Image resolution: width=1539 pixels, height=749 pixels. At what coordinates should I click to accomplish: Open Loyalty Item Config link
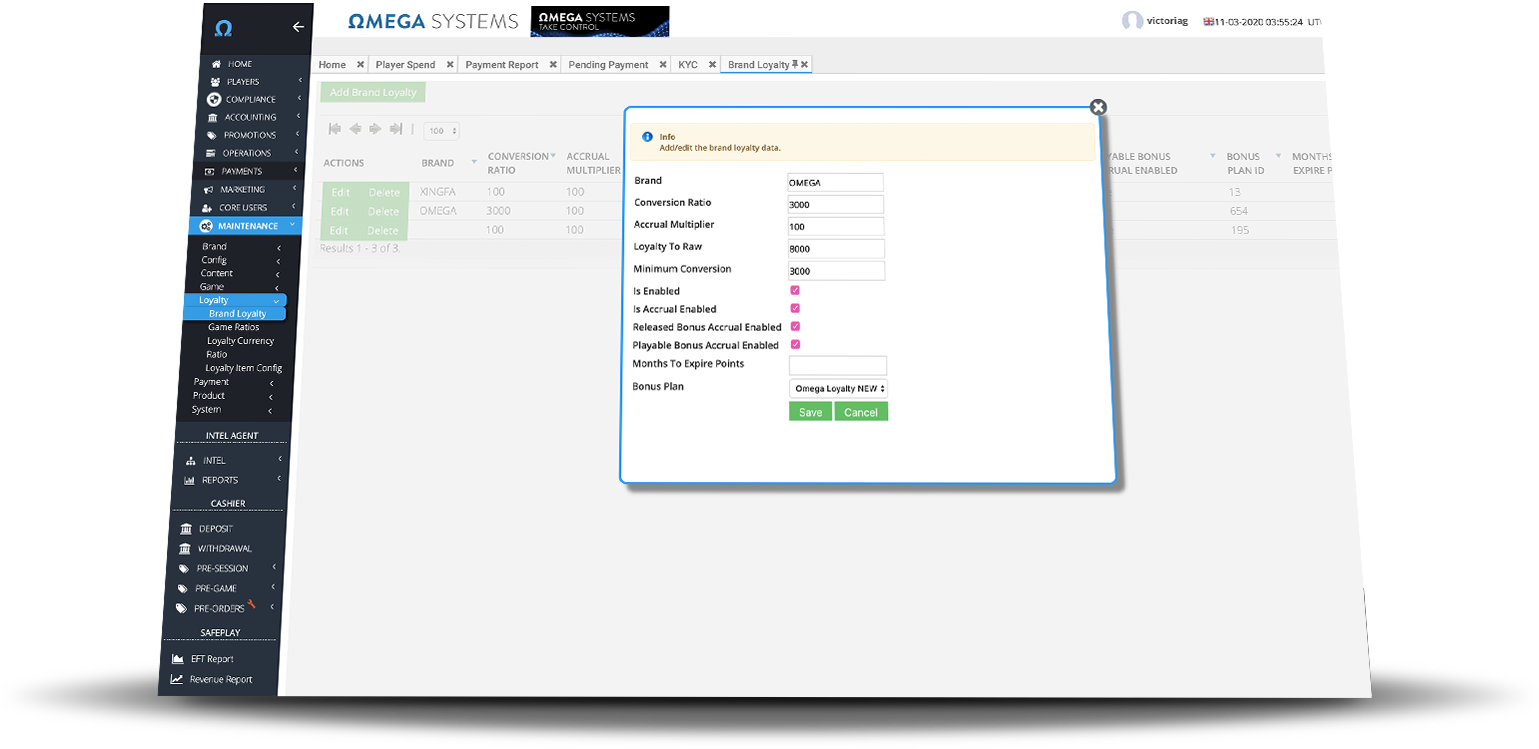pos(244,368)
